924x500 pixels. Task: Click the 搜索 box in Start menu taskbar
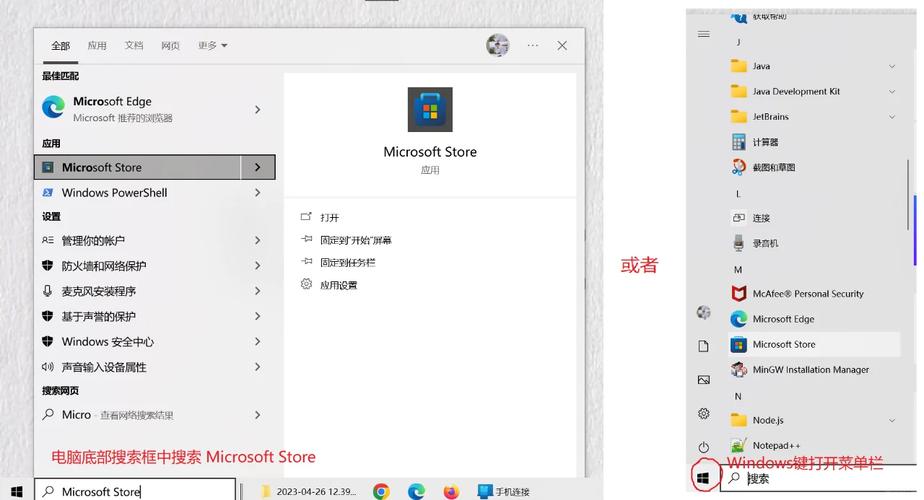point(820,478)
